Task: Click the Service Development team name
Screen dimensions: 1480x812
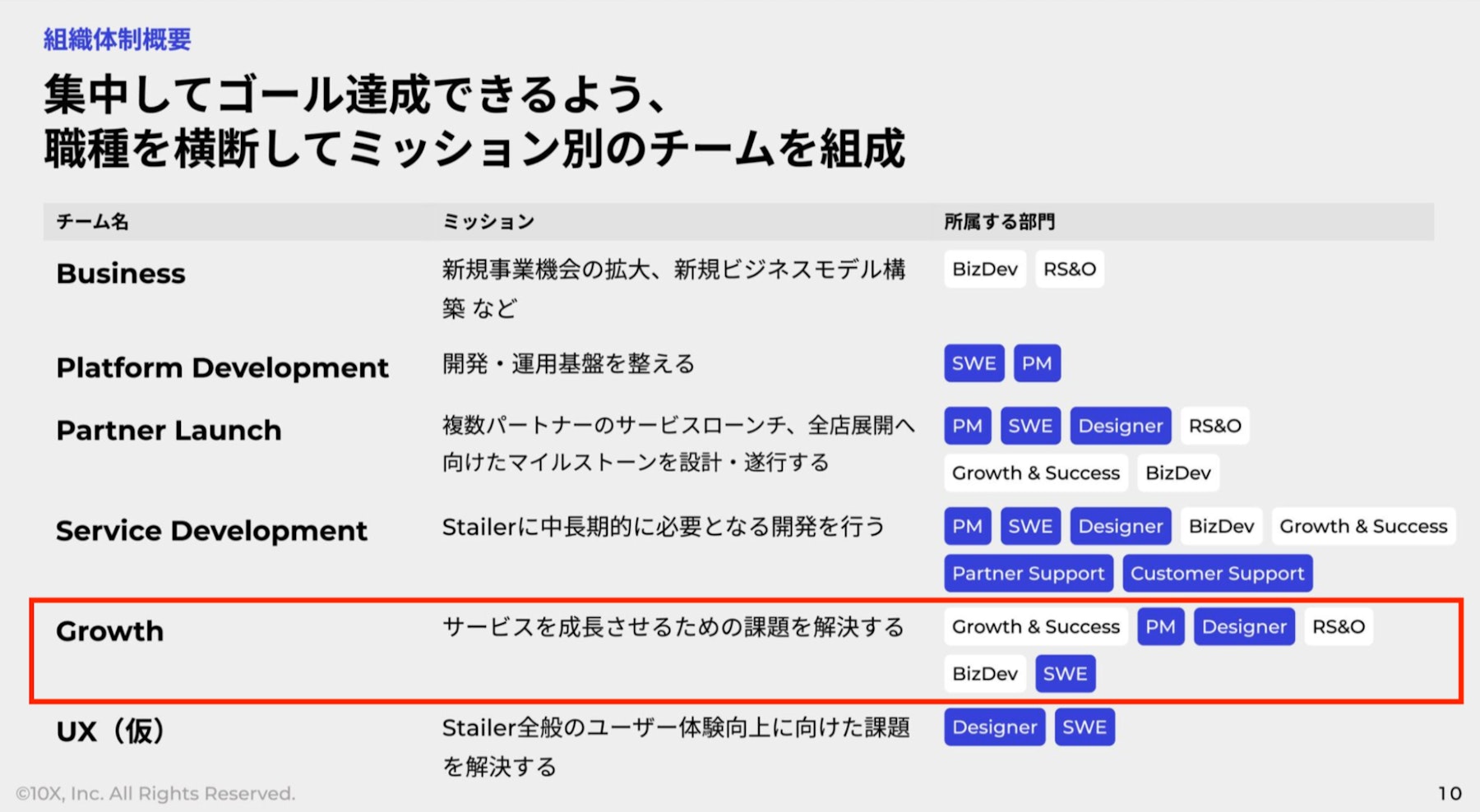Action: tap(211, 530)
